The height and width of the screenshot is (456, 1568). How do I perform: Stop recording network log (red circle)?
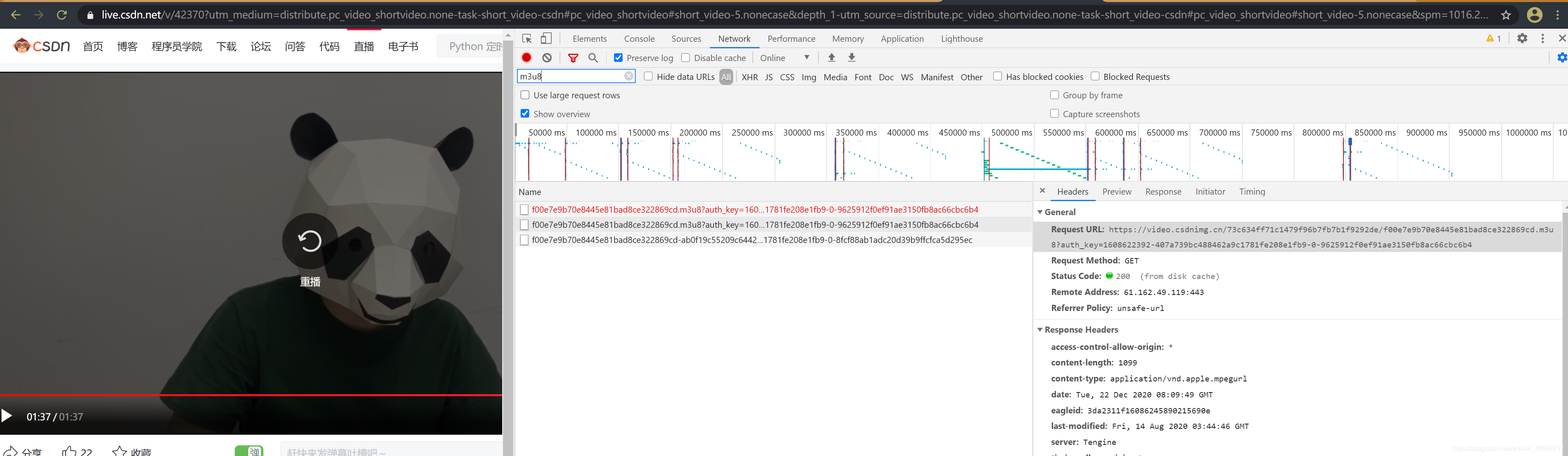(526, 57)
